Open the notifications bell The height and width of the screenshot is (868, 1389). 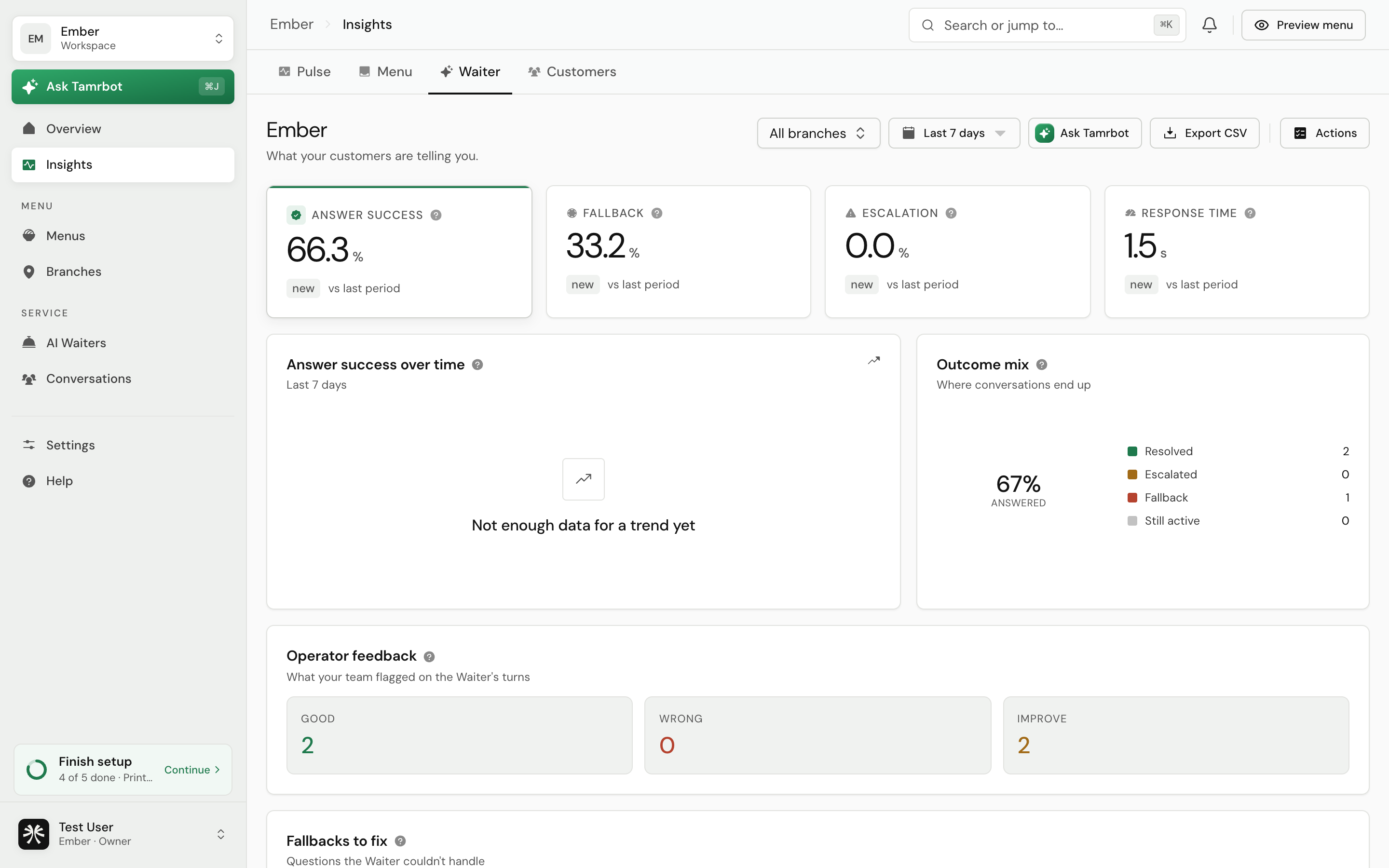click(1210, 25)
